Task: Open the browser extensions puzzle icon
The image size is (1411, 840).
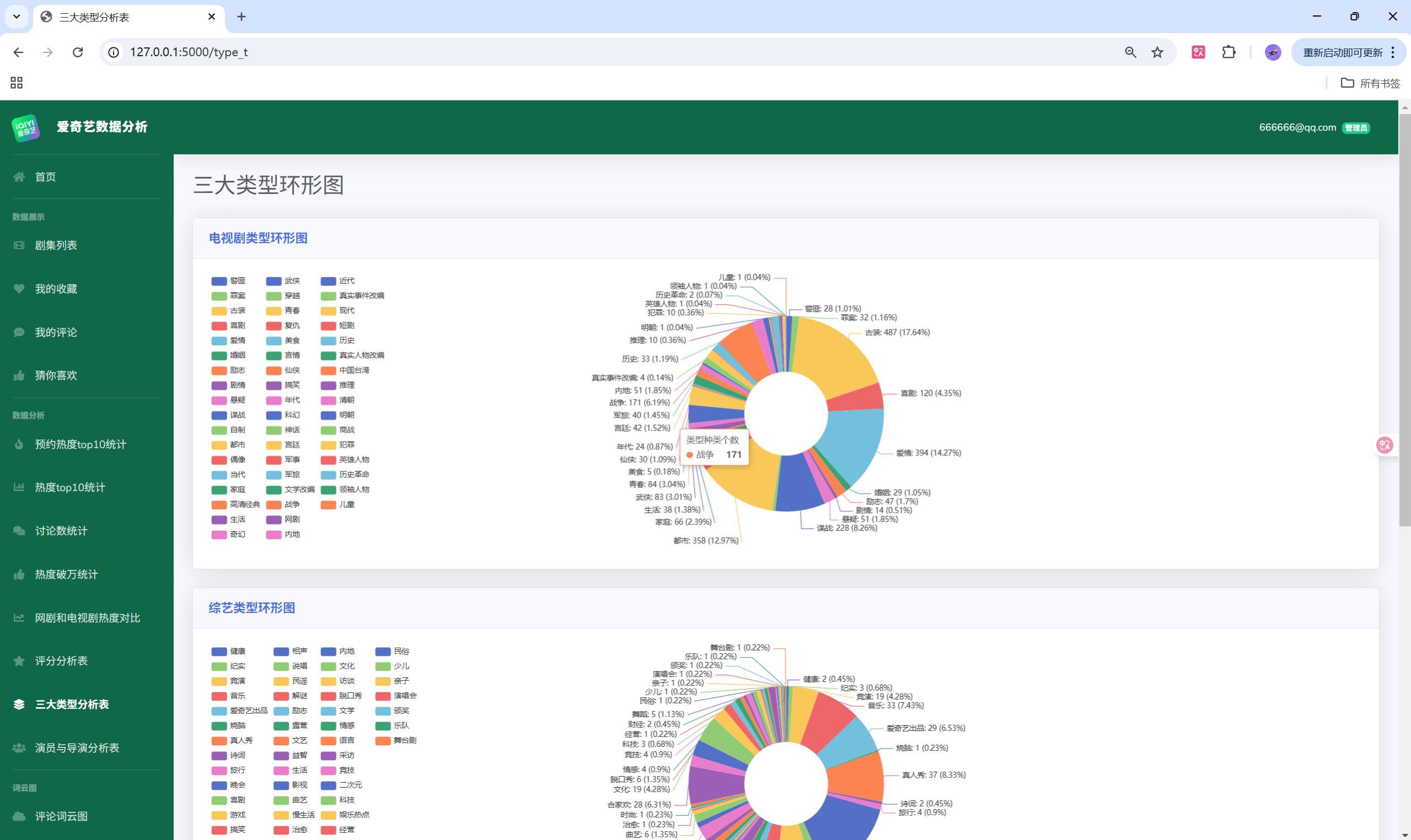Action: tap(1228, 52)
